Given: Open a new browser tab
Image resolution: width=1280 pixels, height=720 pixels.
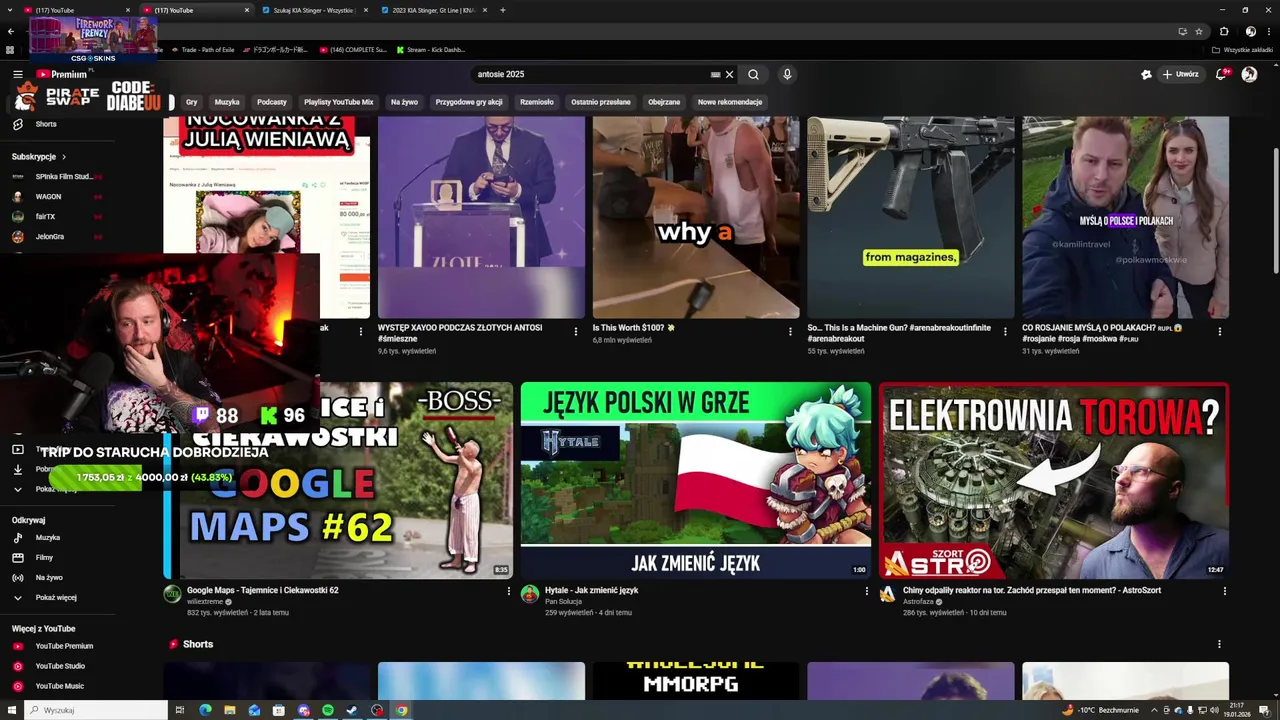Looking at the screenshot, I should [502, 10].
